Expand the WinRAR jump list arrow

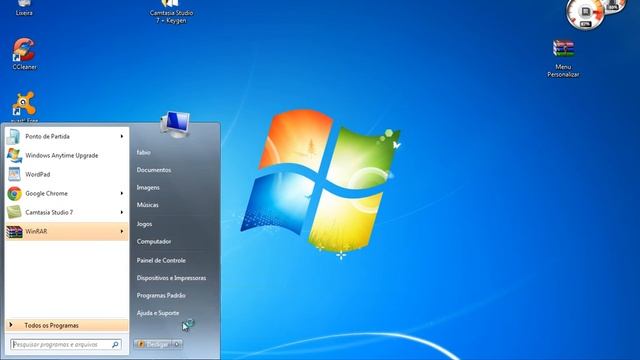(122, 231)
